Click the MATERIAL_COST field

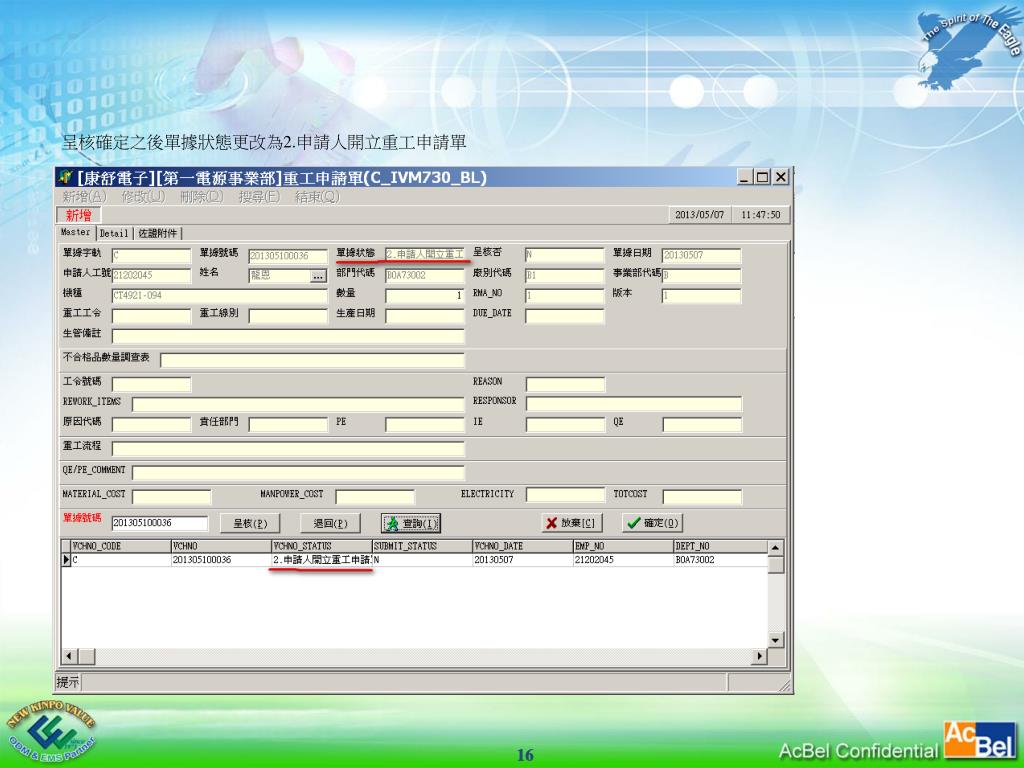point(171,497)
